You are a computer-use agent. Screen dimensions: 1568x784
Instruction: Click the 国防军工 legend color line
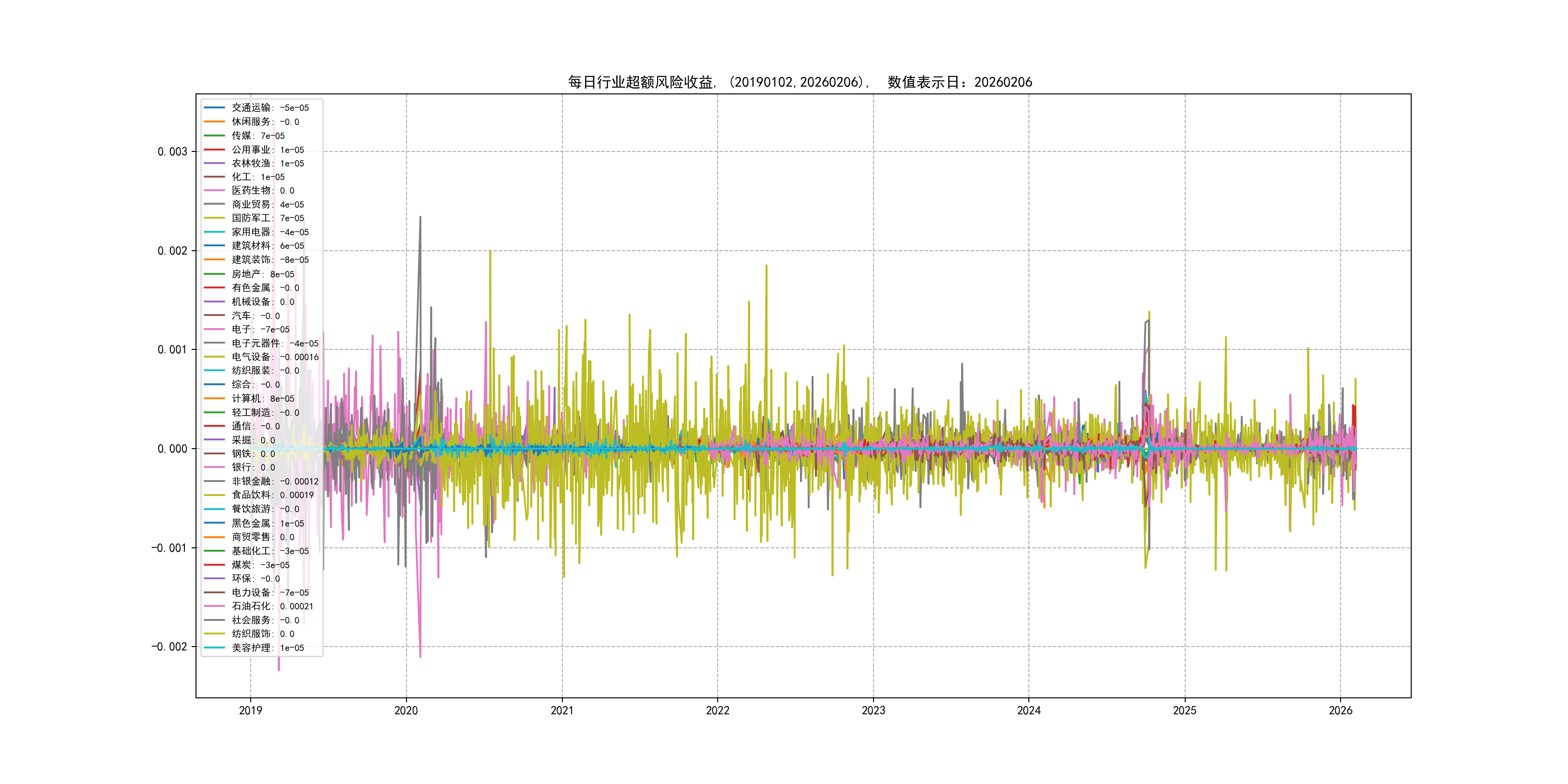(214, 218)
